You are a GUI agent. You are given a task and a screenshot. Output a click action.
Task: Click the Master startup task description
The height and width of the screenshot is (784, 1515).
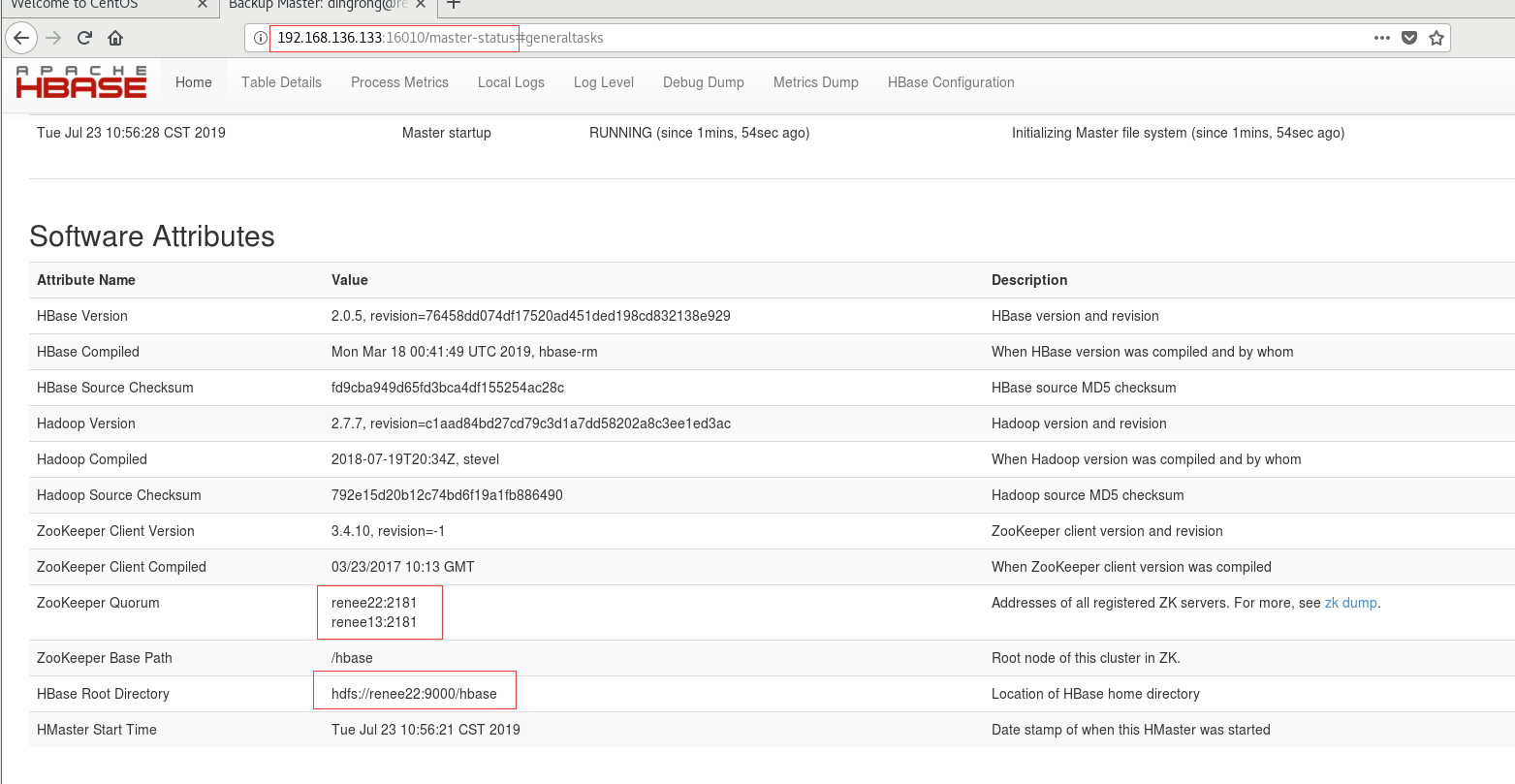click(447, 133)
